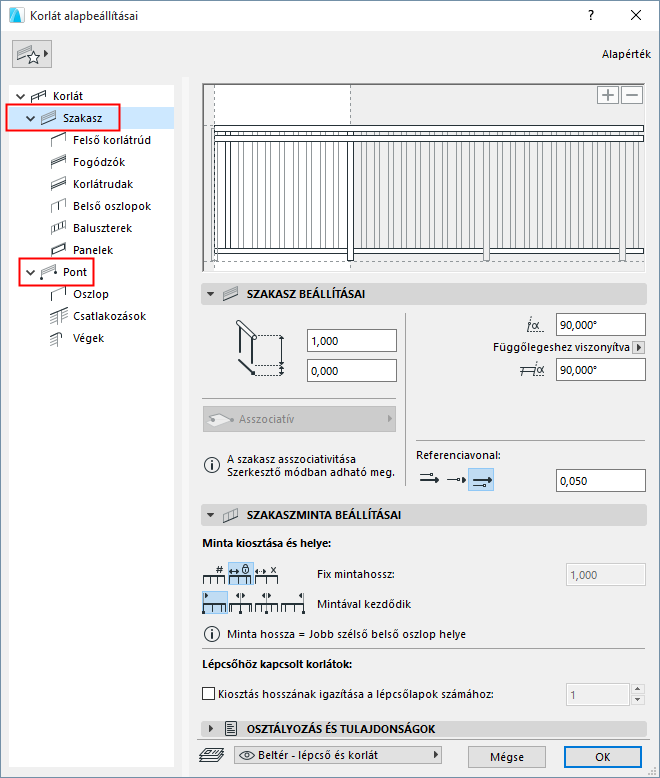Collapse the Szakasz tree node chevron
660x778 pixels.
click(x=30, y=119)
